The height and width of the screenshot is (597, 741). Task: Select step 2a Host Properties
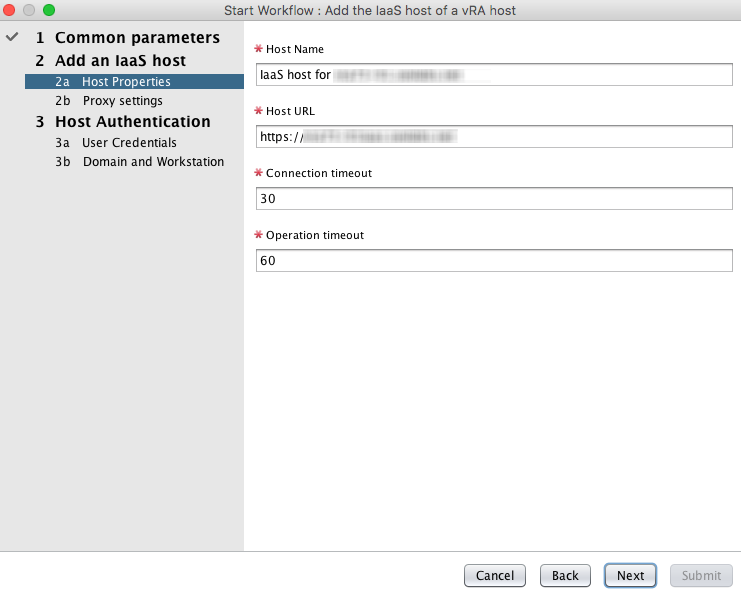[134, 81]
